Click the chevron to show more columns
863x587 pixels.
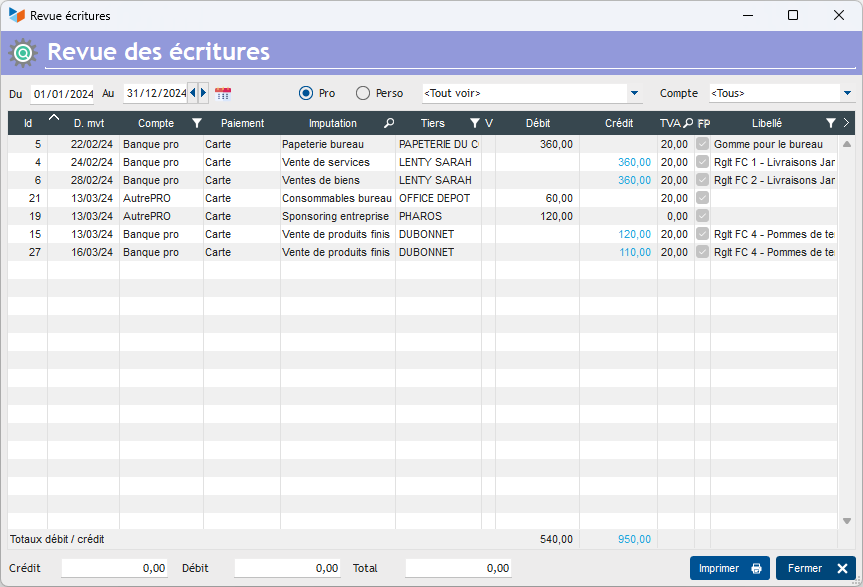tap(846, 123)
